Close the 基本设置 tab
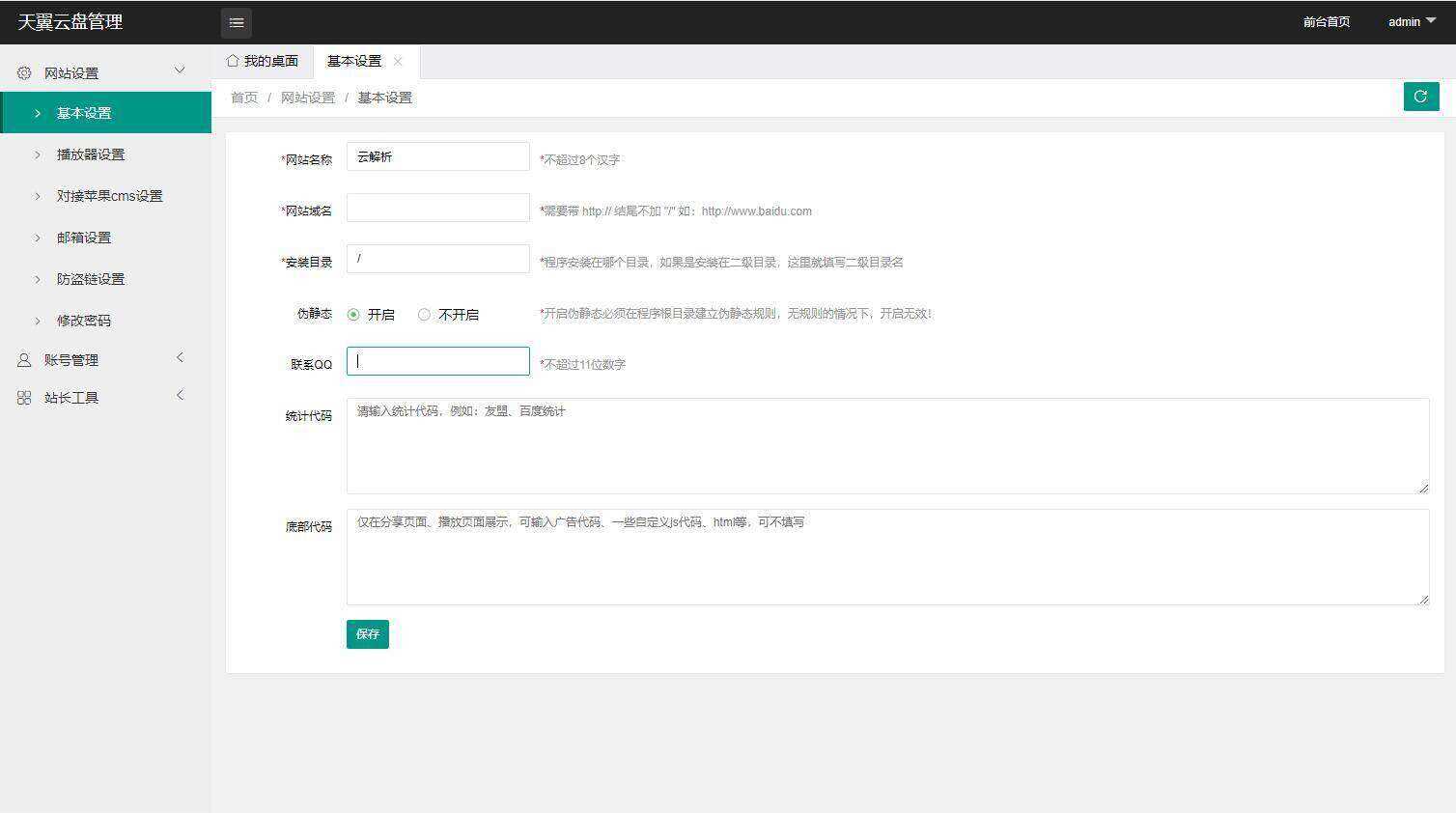Image resolution: width=1456 pixels, height=813 pixels. pos(397,61)
